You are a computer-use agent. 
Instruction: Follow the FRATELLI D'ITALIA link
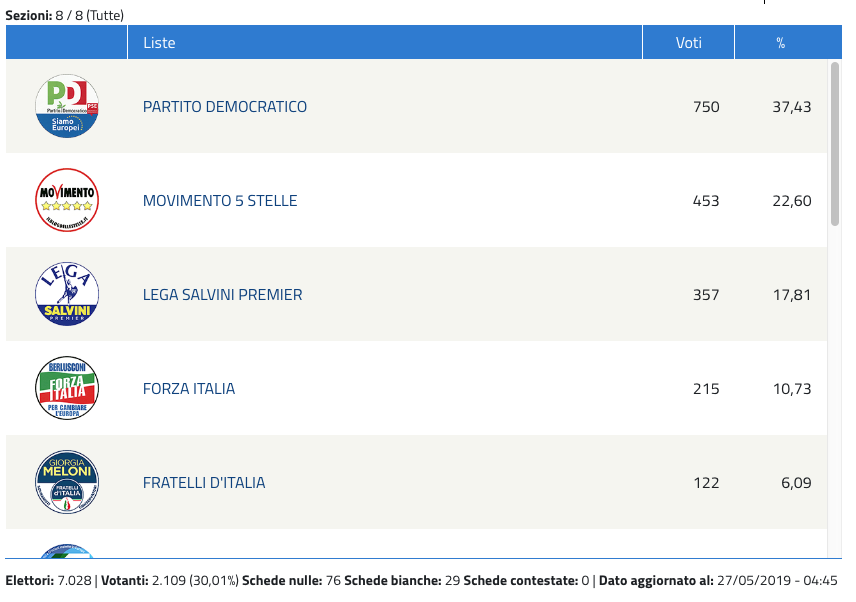[x=204, y=482]
